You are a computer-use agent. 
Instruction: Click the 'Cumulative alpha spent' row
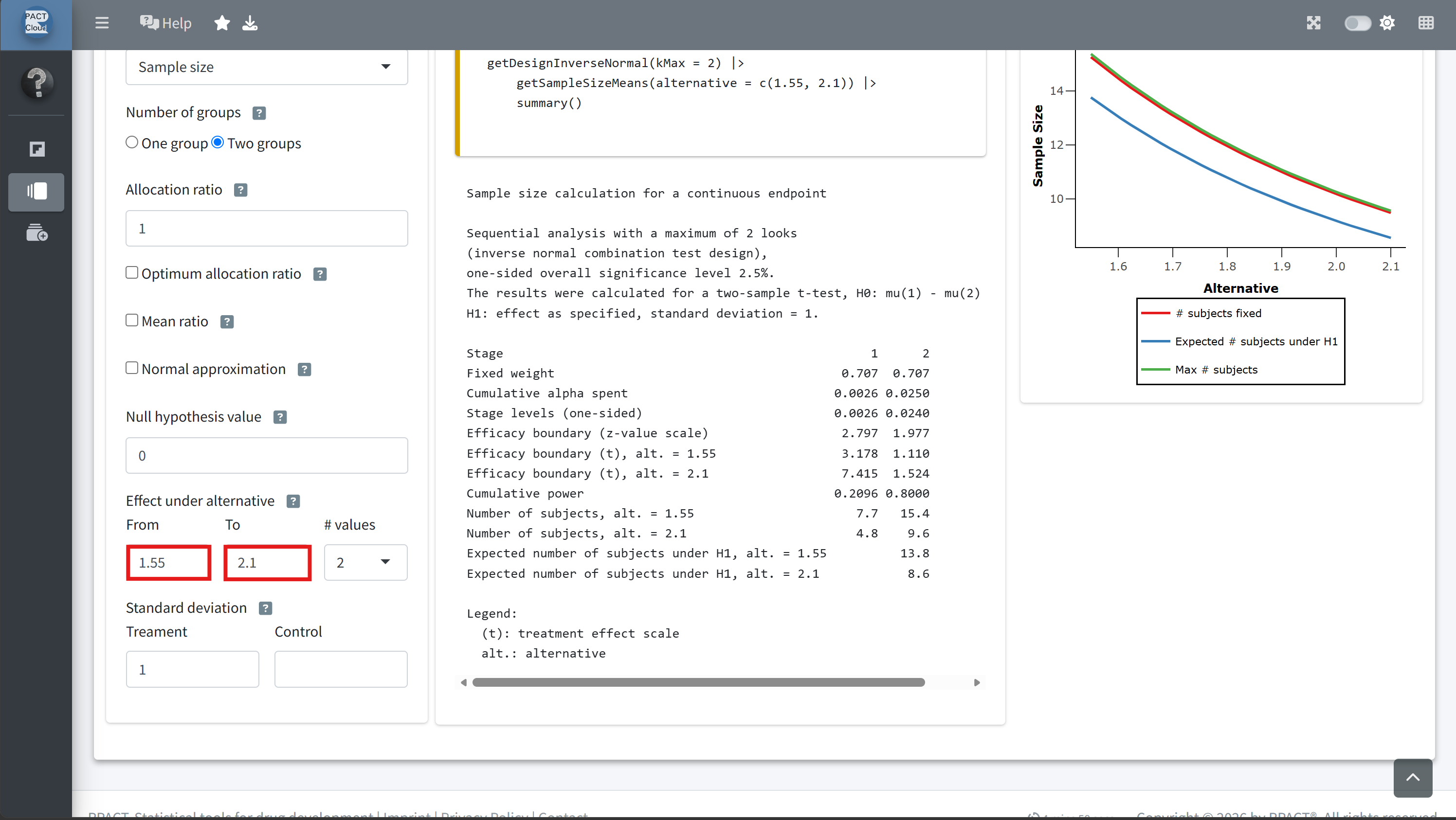(698, 393)
